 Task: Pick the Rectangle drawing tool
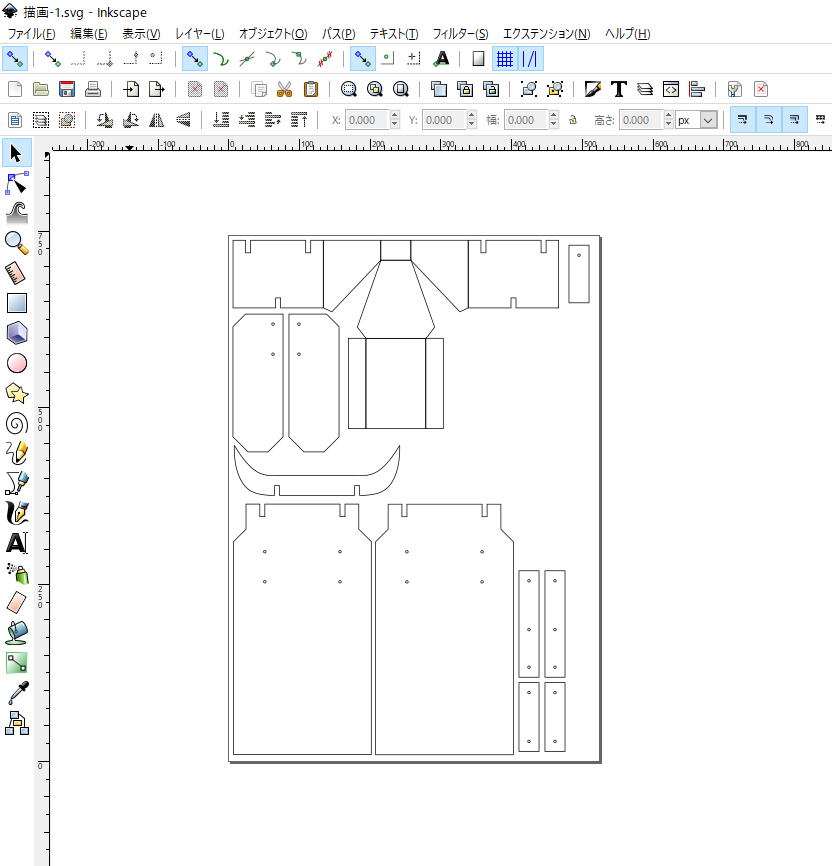[16, 302]
